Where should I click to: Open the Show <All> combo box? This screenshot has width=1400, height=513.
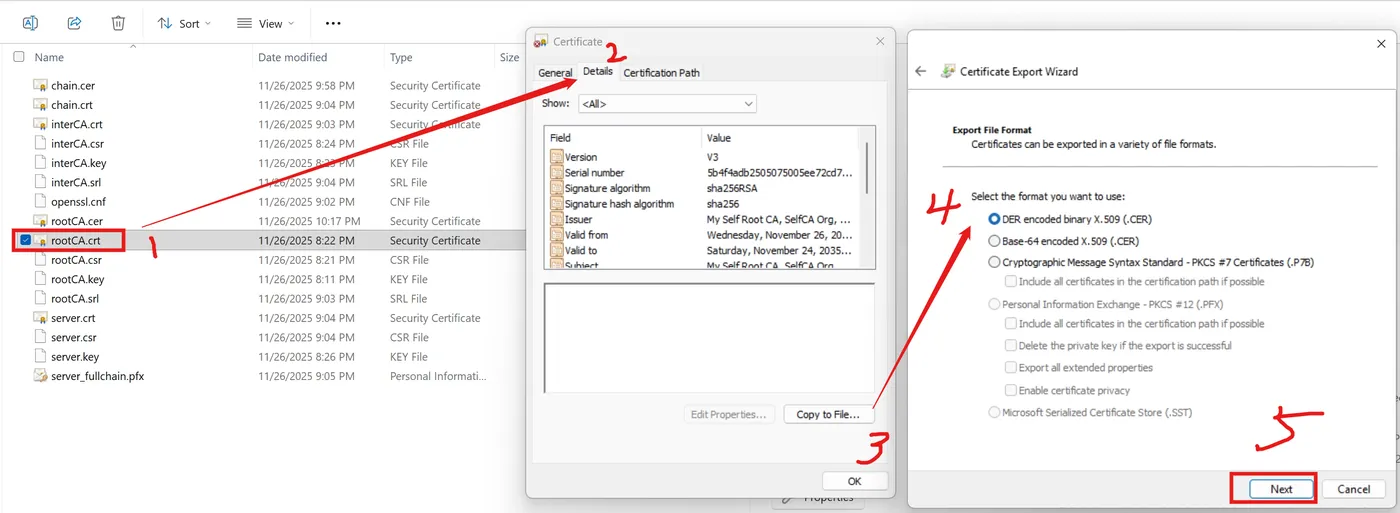click(666, 104)
